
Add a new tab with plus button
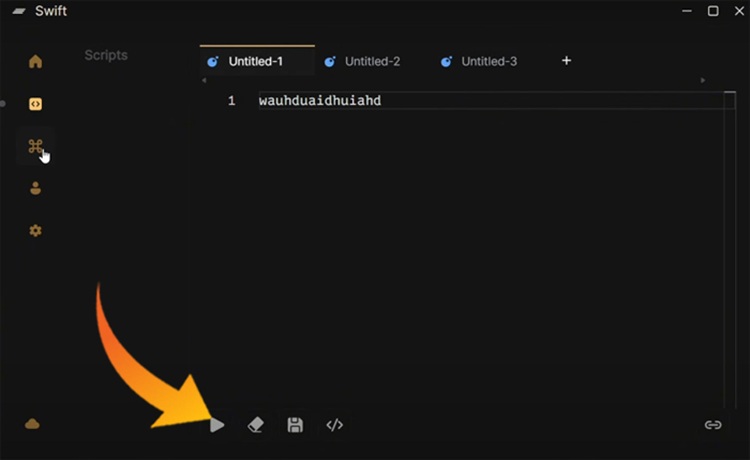click(x=566, y=61)
